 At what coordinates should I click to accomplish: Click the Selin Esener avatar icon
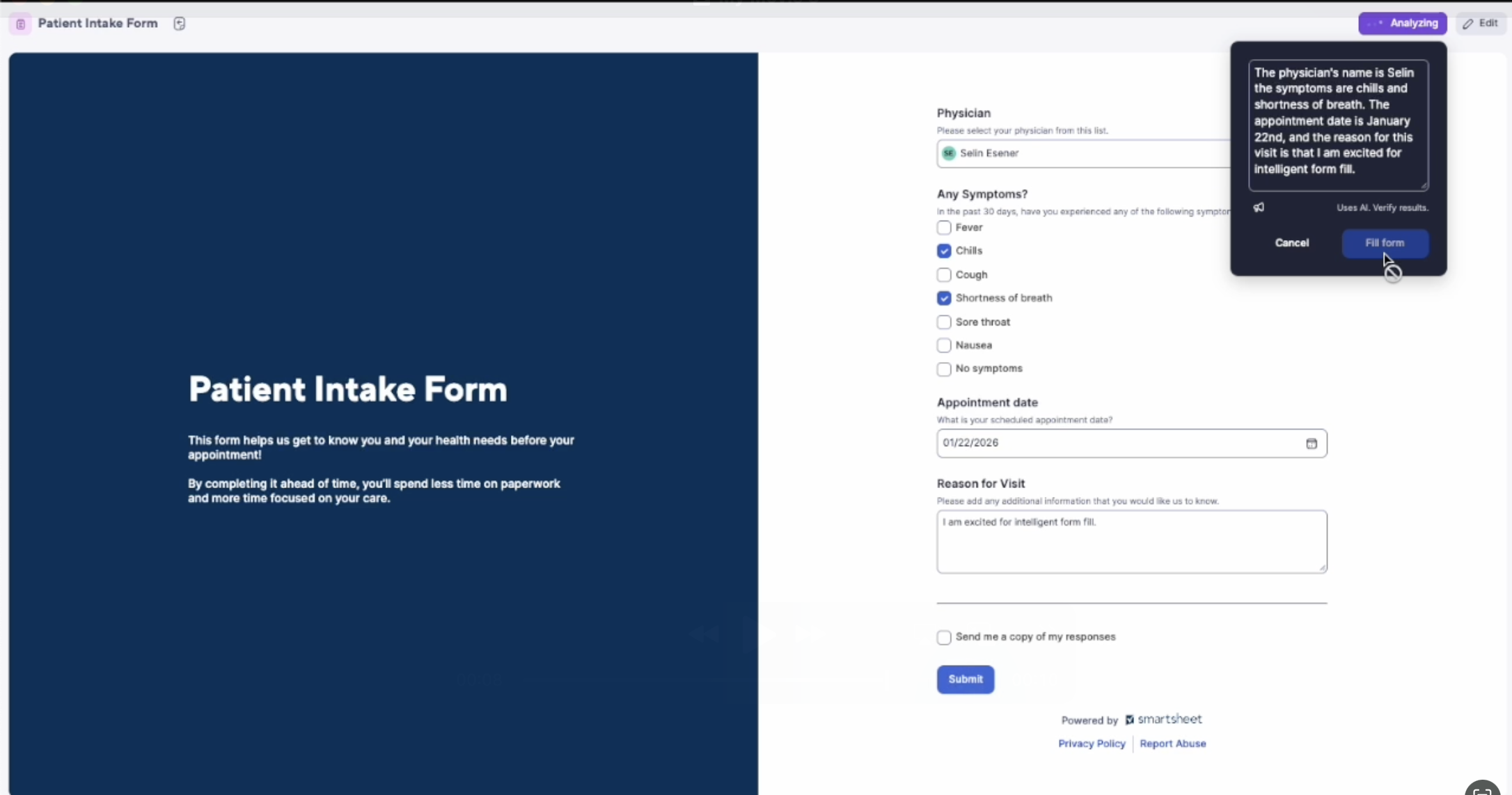(949, 153)
